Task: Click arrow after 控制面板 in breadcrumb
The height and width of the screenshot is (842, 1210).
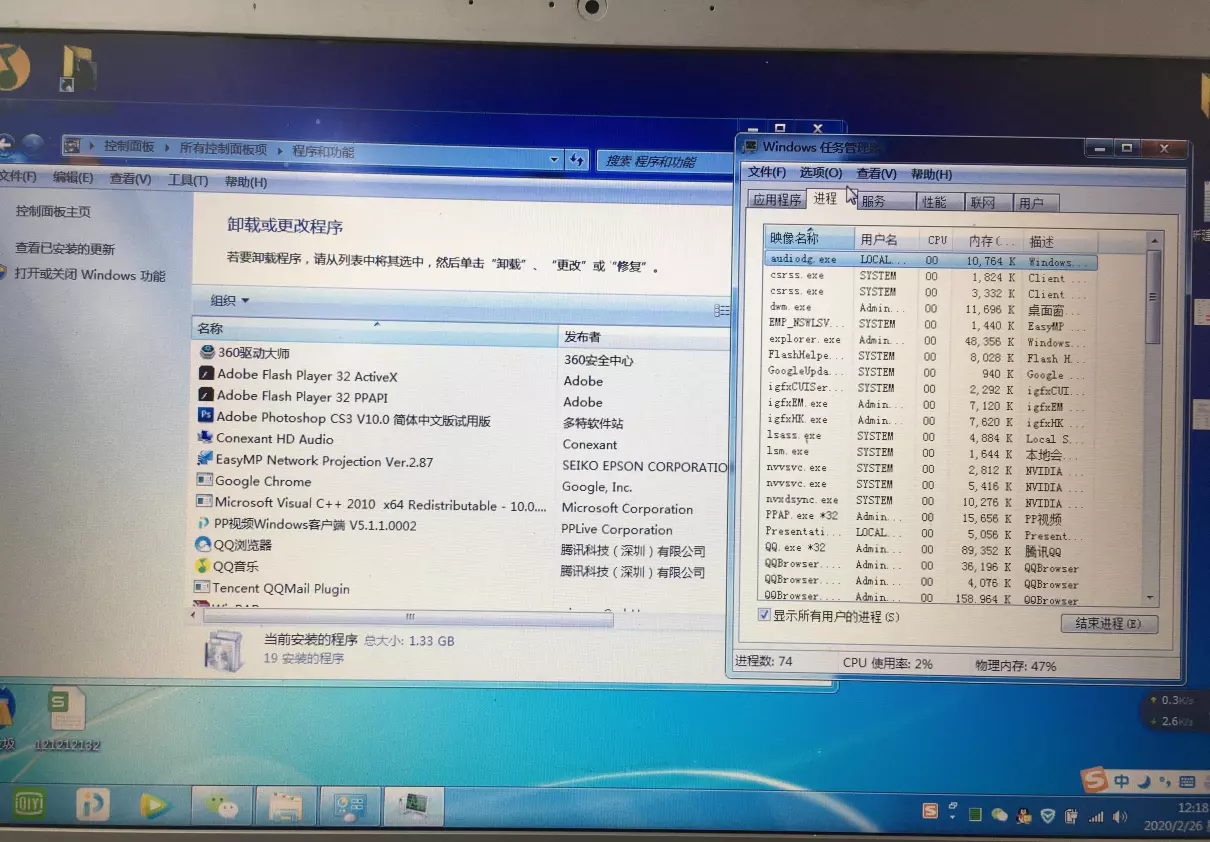Action: coord(168,147)
